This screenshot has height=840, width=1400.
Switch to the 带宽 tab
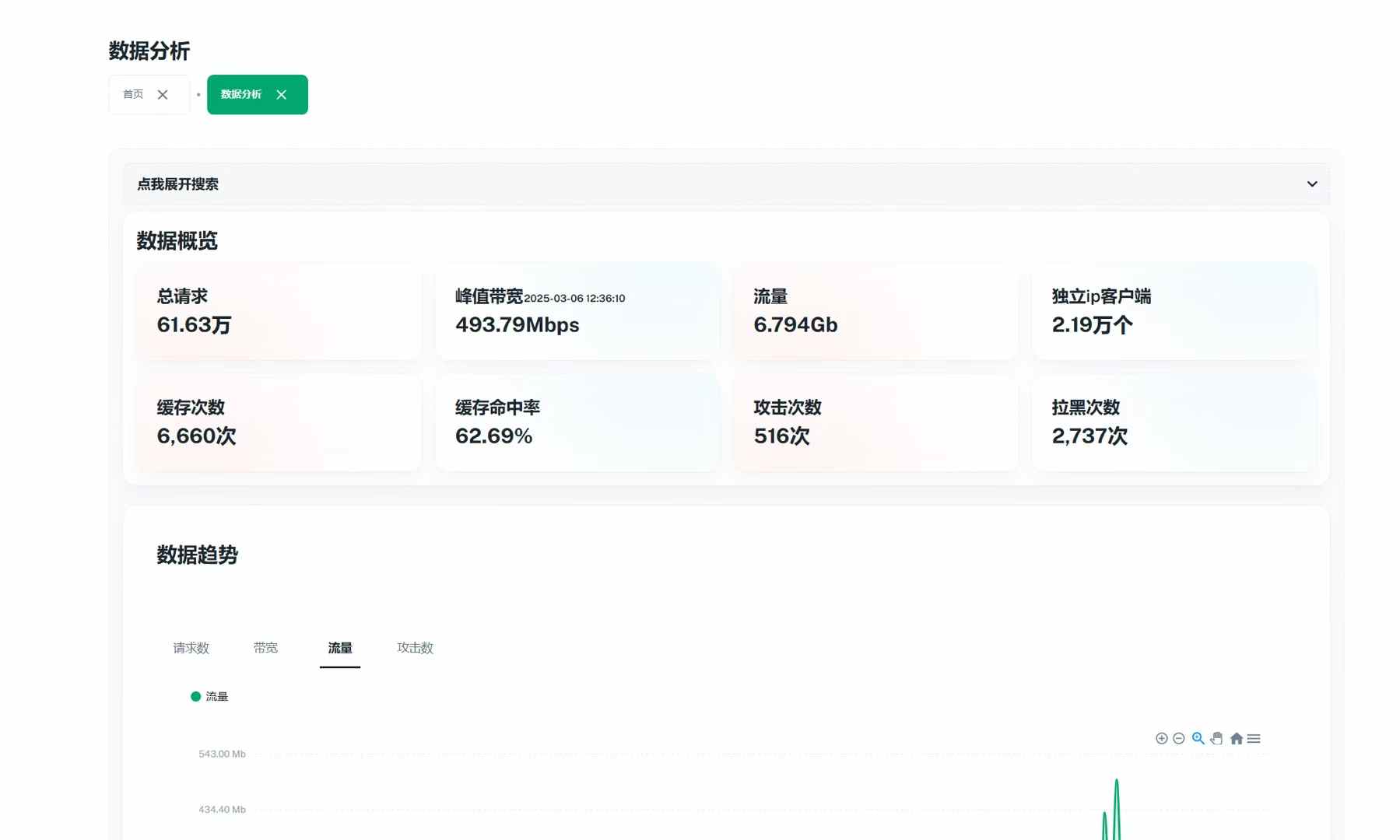(x=265, y=648)
